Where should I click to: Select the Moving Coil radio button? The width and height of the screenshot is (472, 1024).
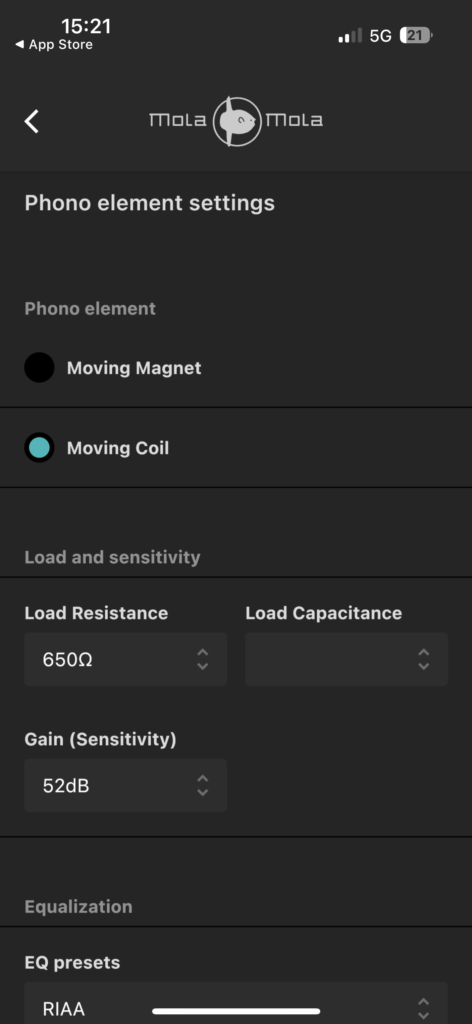(x=39, y=447)
